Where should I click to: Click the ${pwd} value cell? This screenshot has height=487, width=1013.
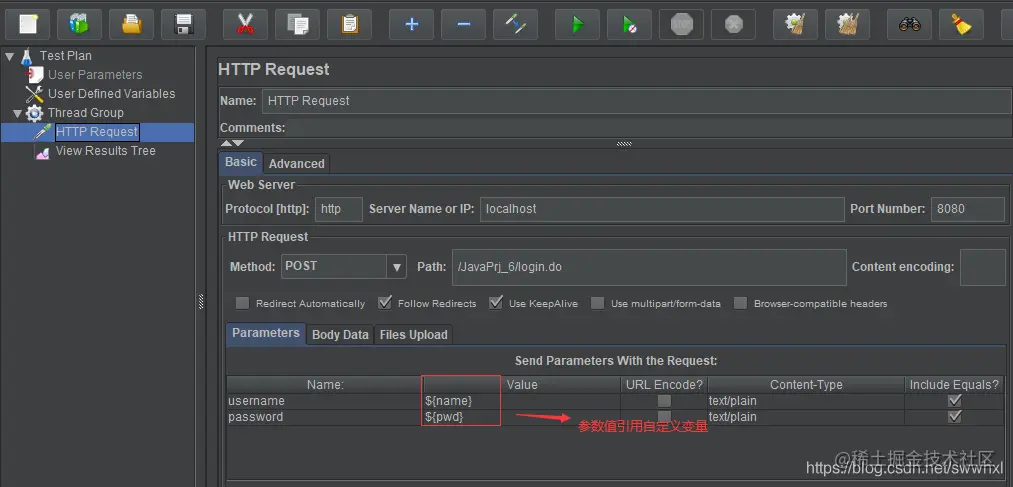pyautogui.click(x=522, y=417)
